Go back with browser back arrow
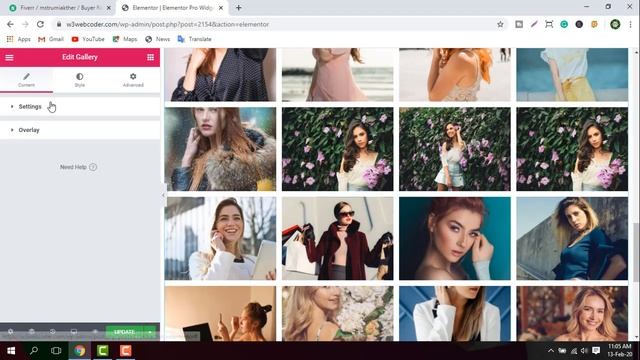The image size is (640, 360). tap(10, 24)
